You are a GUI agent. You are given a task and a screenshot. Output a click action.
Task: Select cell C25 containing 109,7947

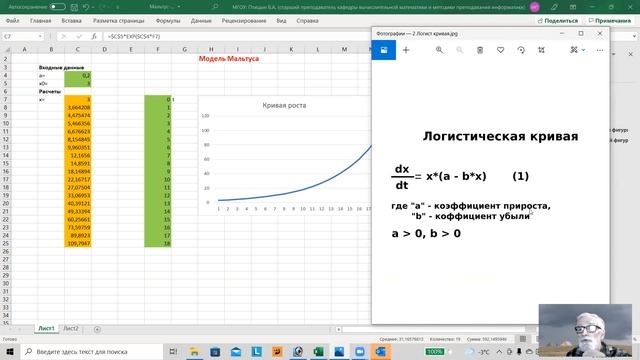tap(78, 243)
